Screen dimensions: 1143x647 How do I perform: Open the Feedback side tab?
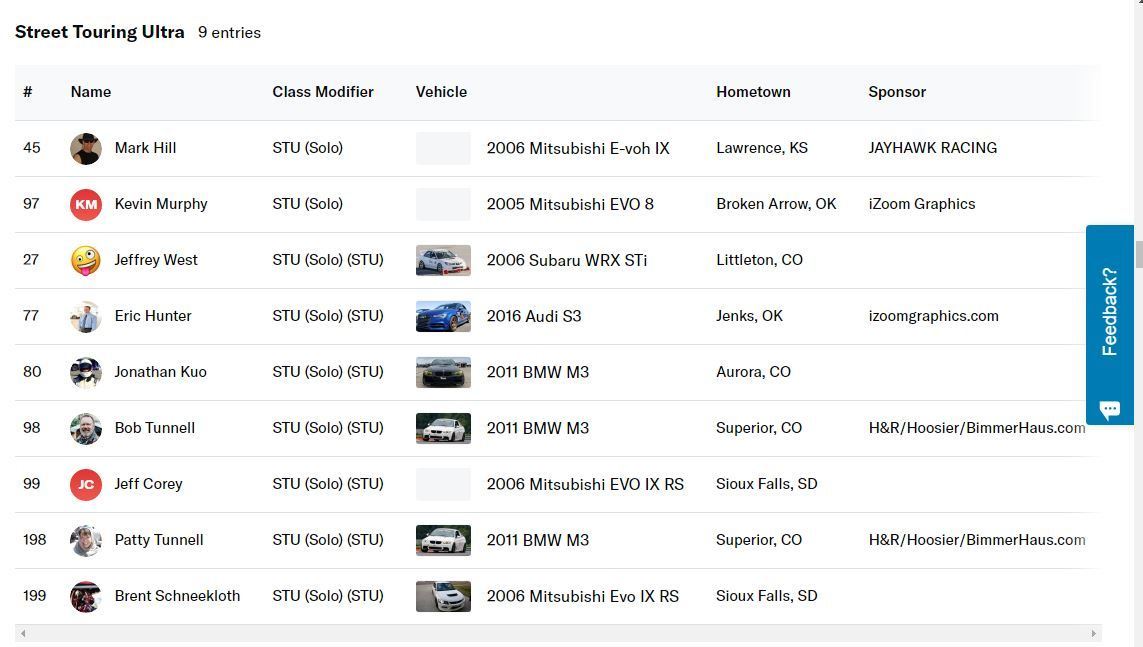[1109, 310]
